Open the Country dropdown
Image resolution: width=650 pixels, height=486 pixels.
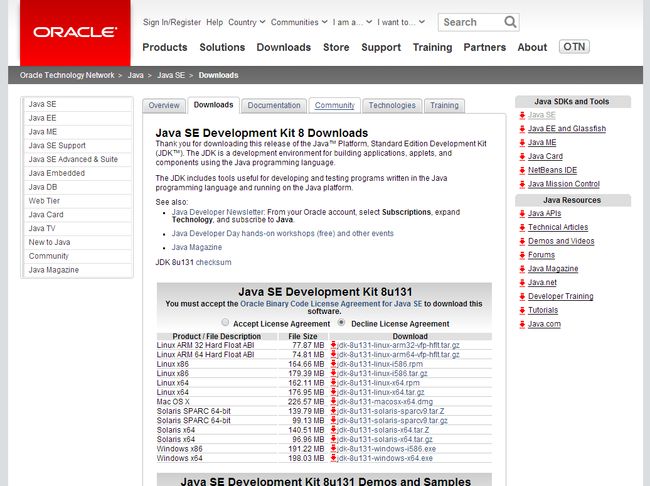[x=247, y=22]
